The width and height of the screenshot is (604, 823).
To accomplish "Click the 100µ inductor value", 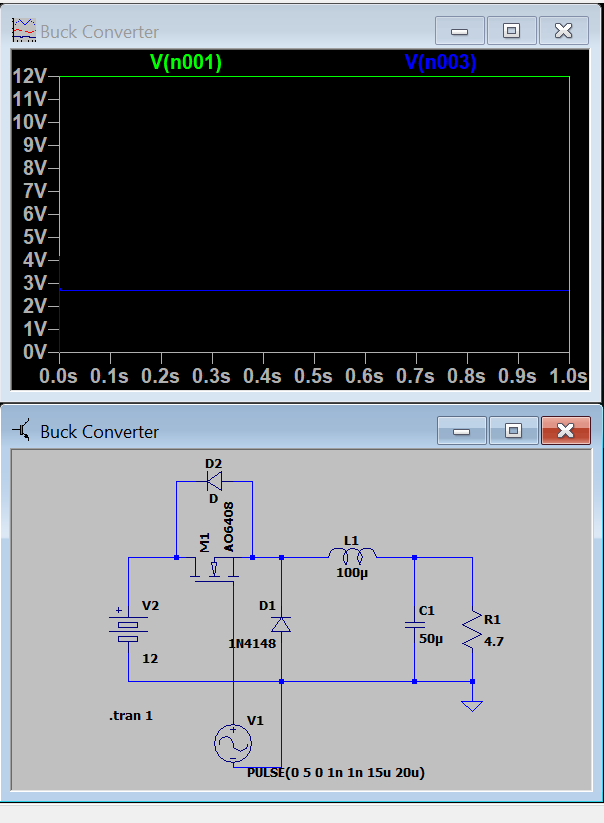I will pyautogui.click(x=352, y=573).
